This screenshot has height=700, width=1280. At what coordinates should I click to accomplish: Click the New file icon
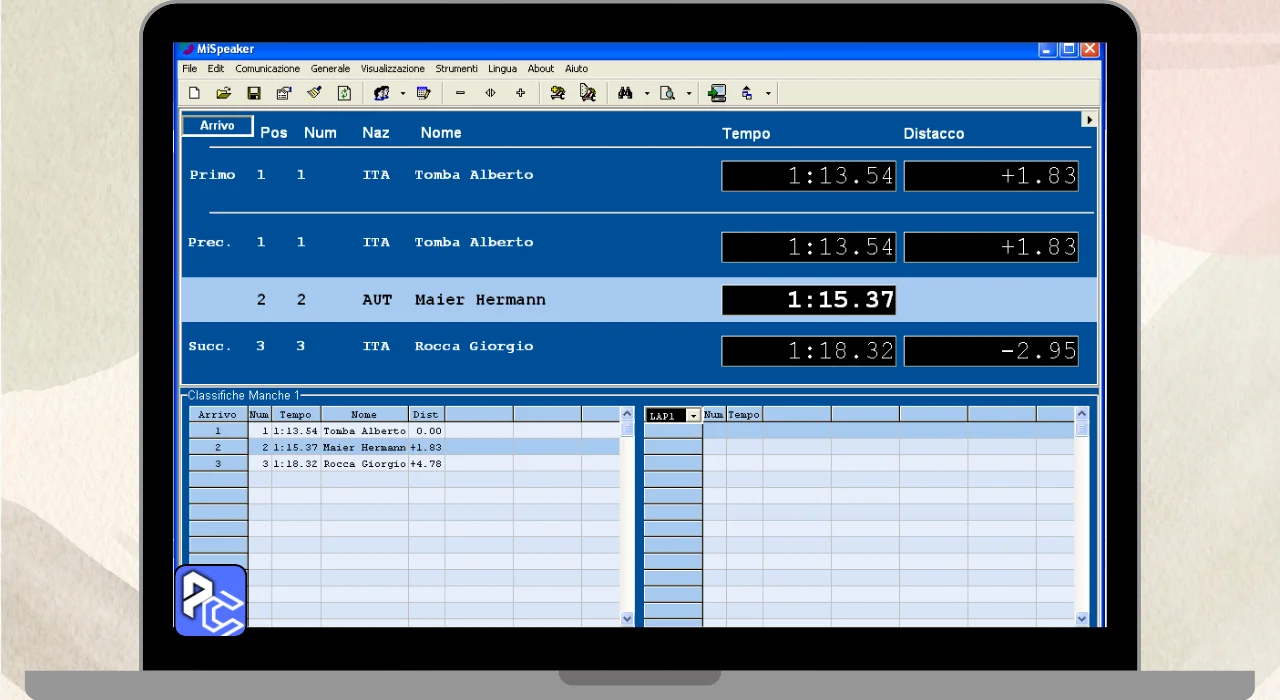point(194,93)
